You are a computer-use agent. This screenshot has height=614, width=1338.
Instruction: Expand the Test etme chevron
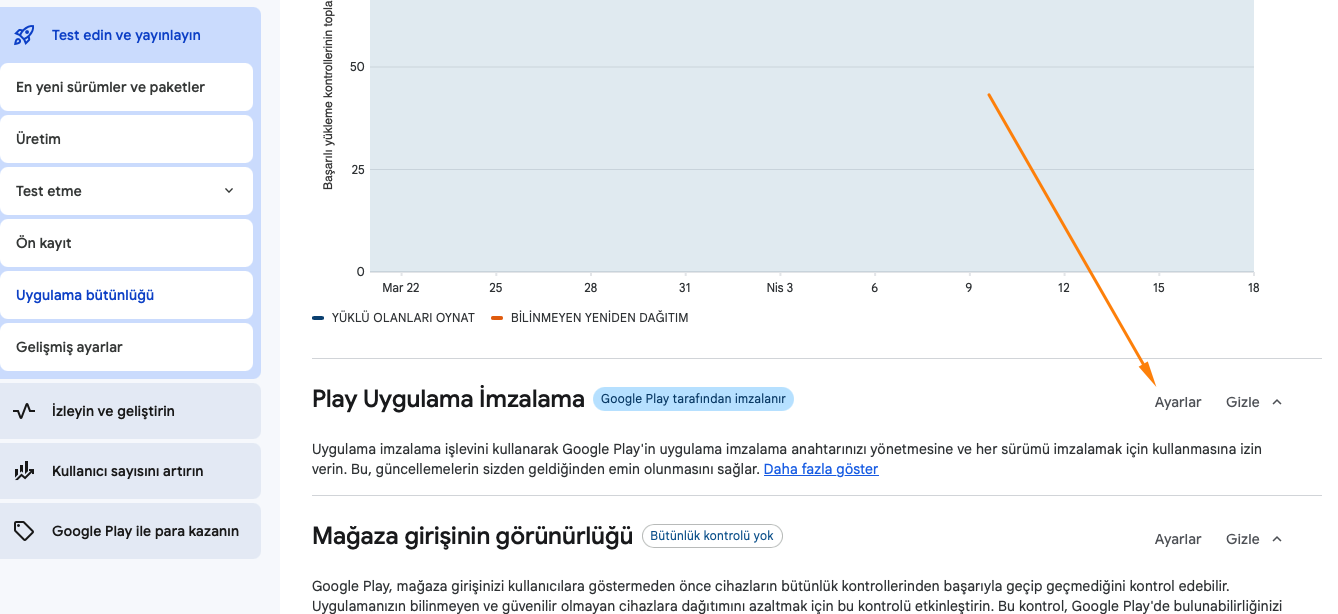(x=229, y=191)
